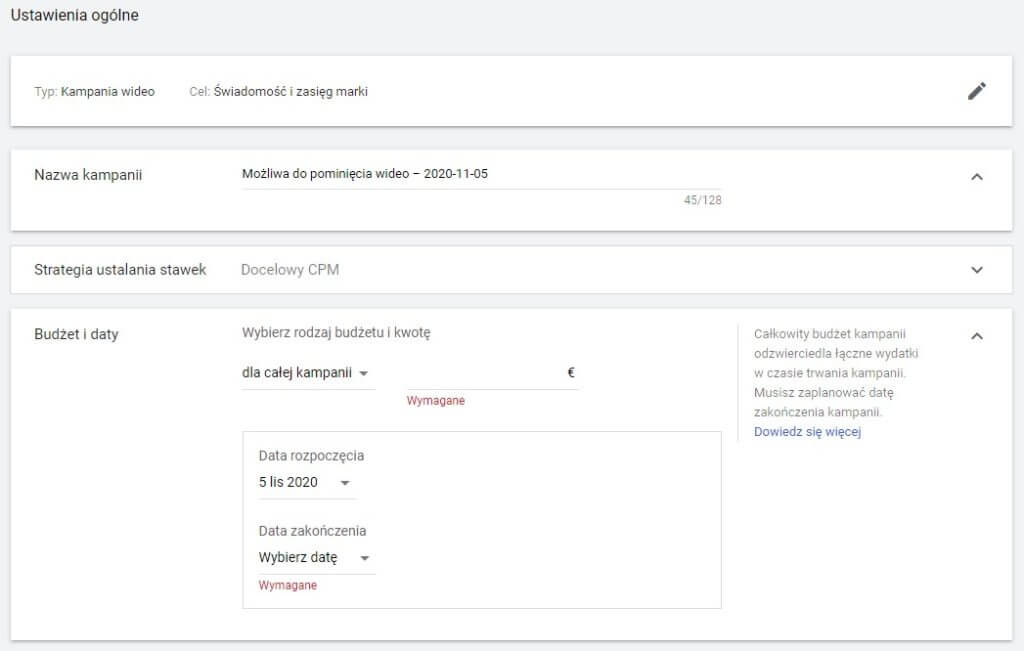Click the euro currency symbol
This screenshot has width=1024, height=651.
point(571,373)
